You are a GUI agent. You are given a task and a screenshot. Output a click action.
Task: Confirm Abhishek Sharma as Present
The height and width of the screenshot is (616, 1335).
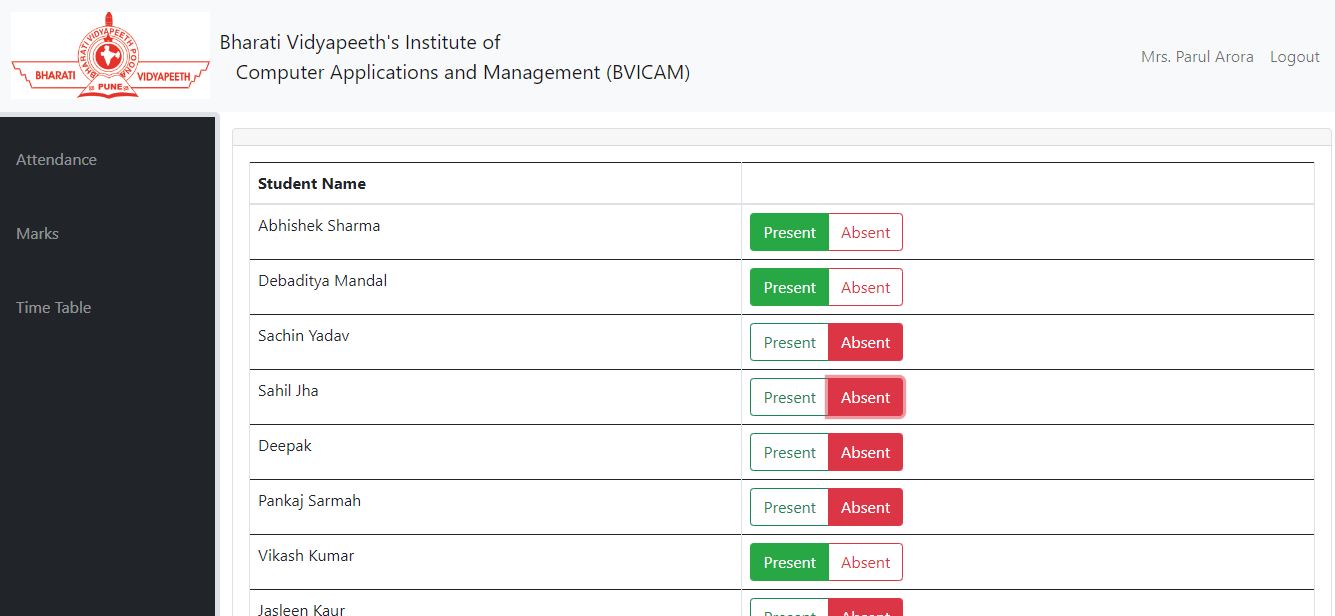[789, 232]
